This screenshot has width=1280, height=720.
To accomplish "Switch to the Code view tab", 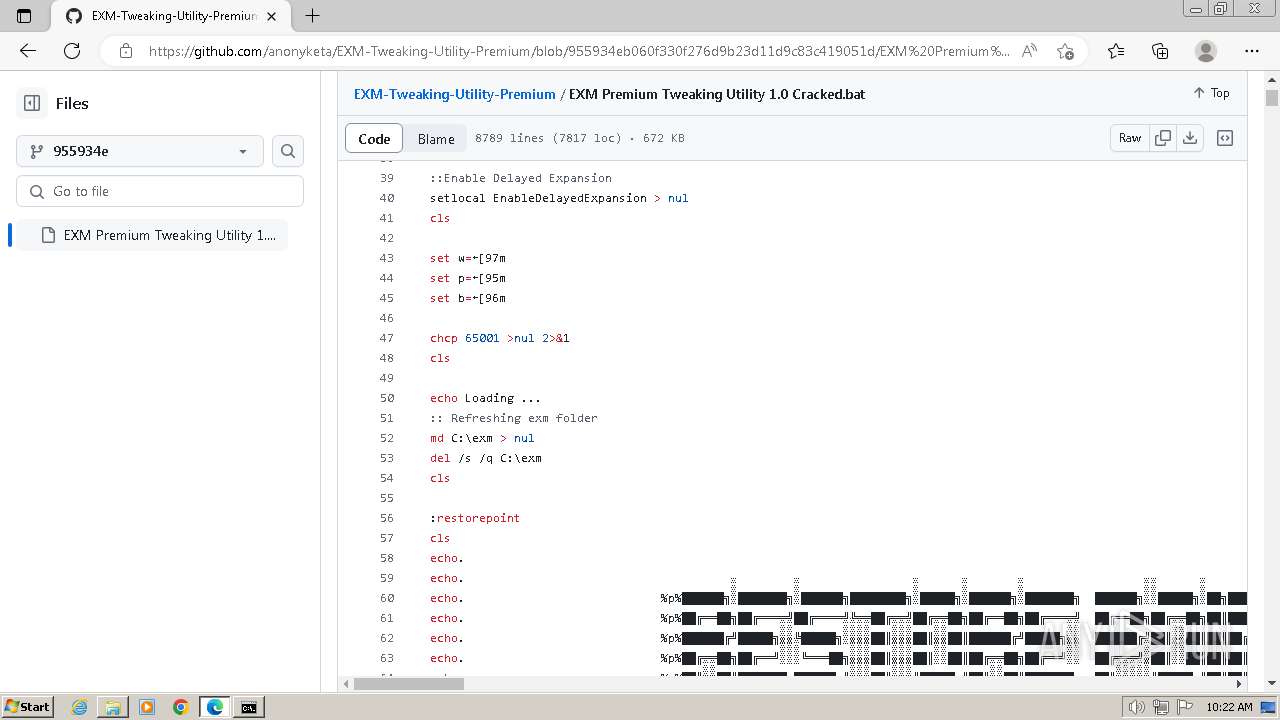I will click(374, 139).
